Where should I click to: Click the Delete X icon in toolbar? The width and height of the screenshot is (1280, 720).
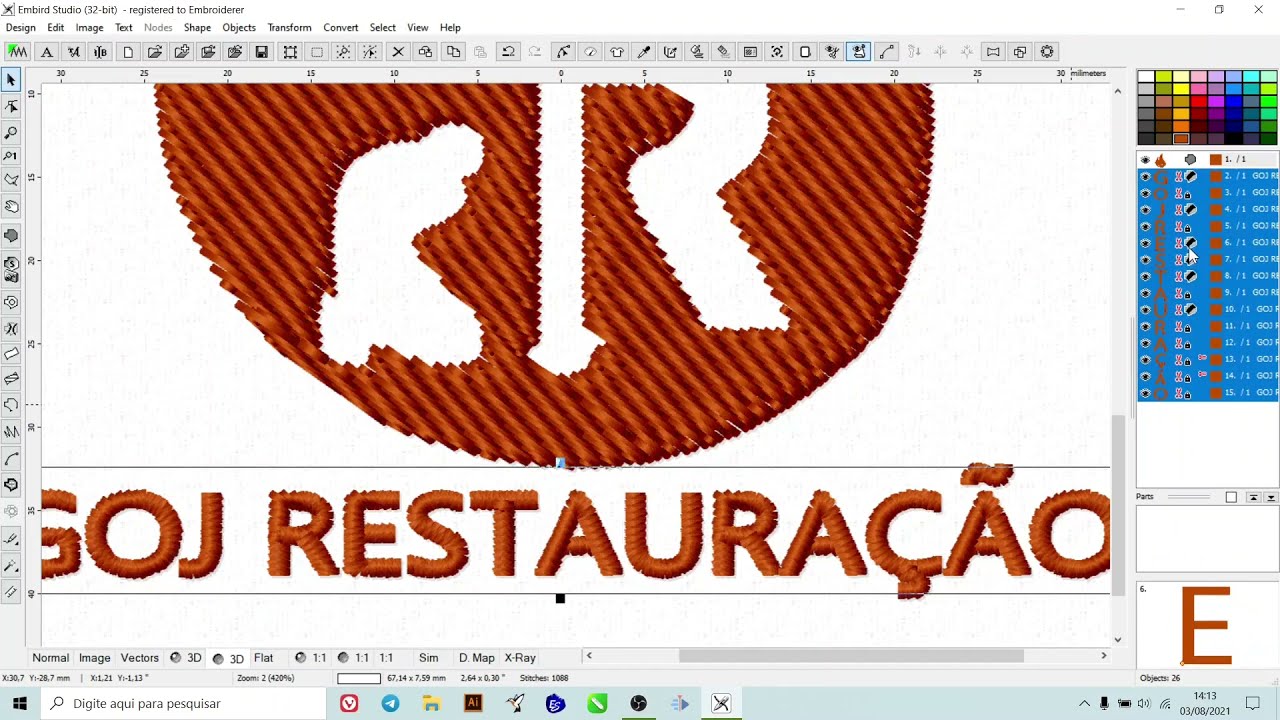click(x=398, y=52)
